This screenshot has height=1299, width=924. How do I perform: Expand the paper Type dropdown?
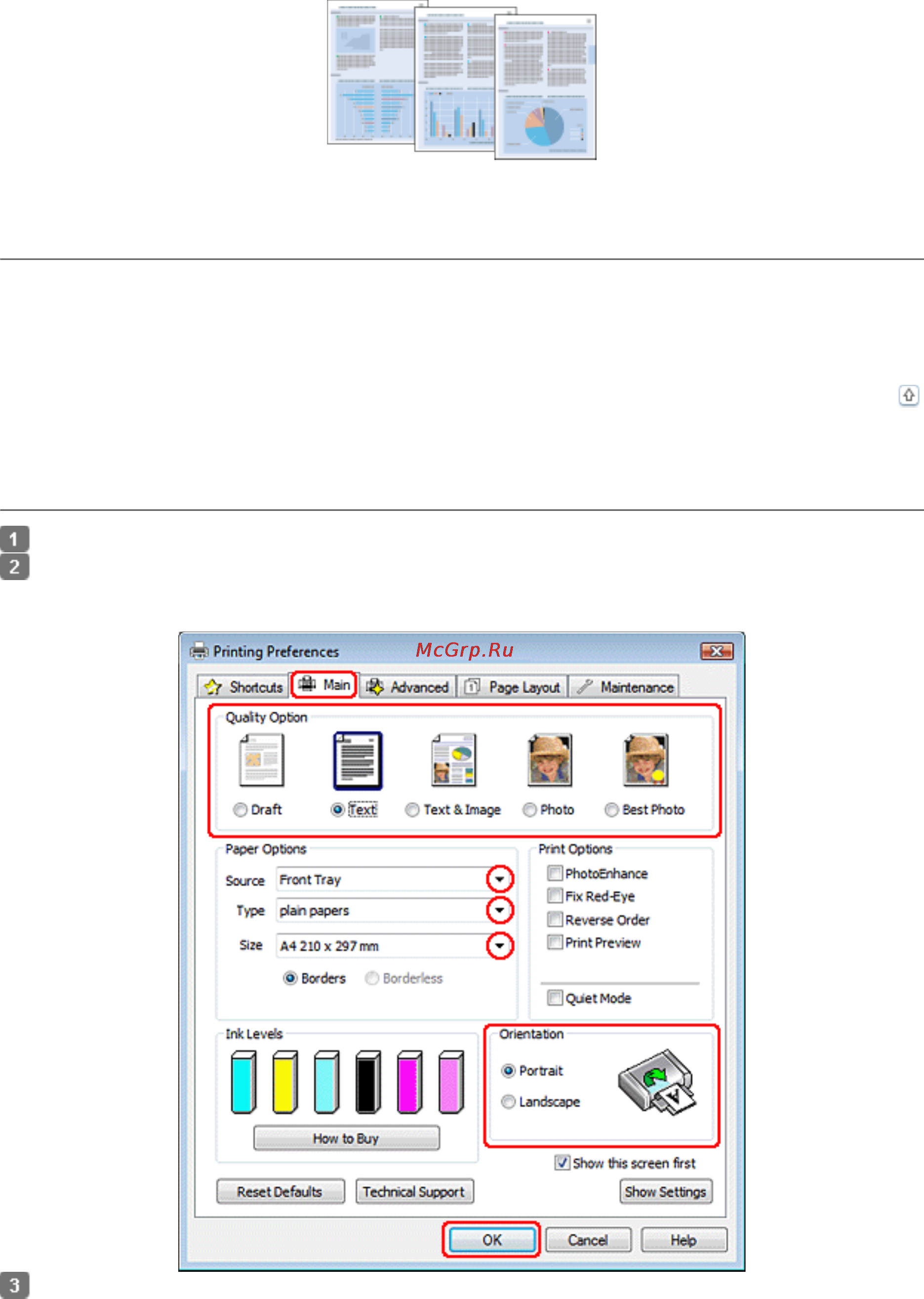point(500,910)
